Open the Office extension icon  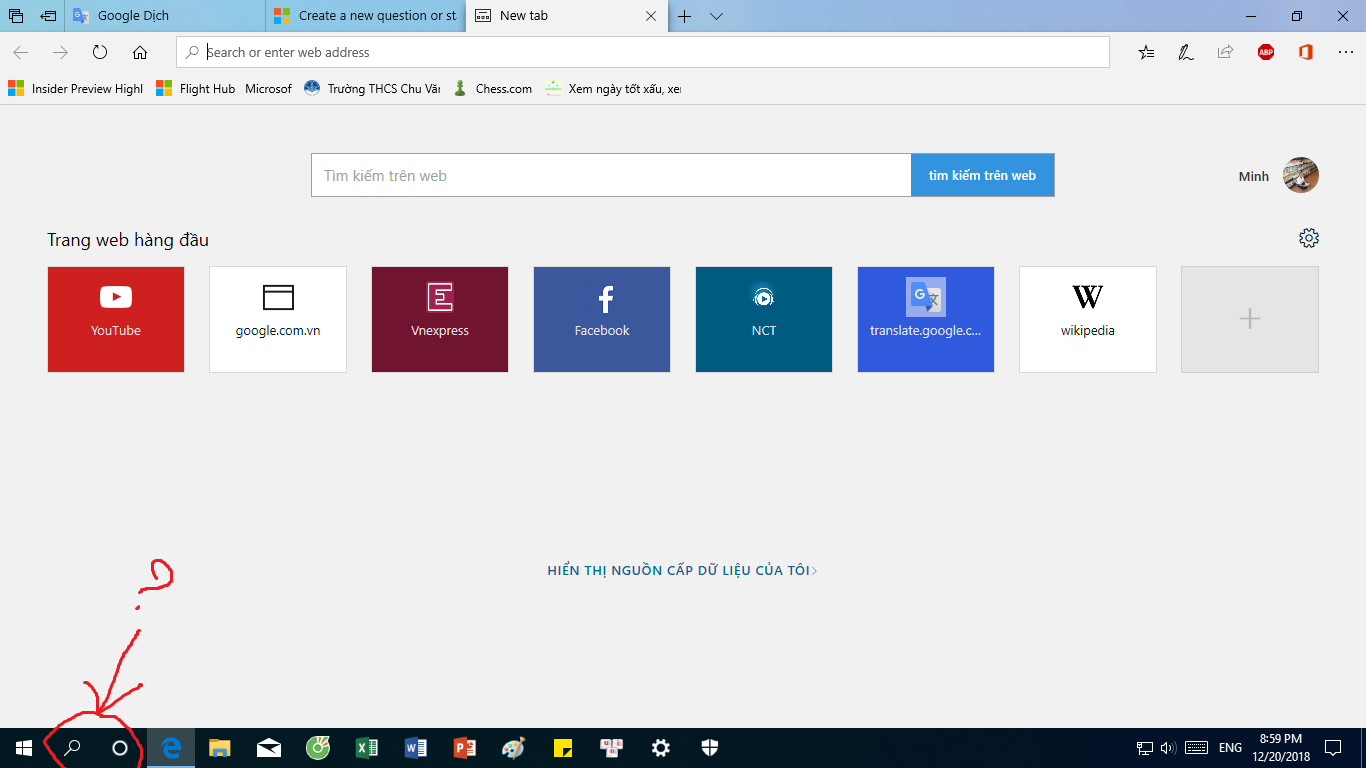(1305, 52)
